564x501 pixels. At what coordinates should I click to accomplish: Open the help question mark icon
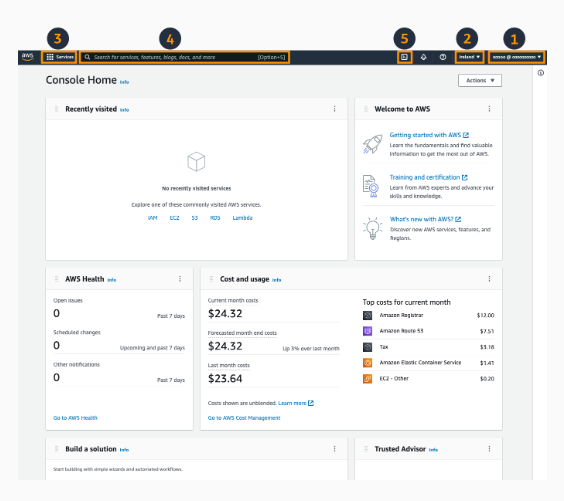coord(443,57)
